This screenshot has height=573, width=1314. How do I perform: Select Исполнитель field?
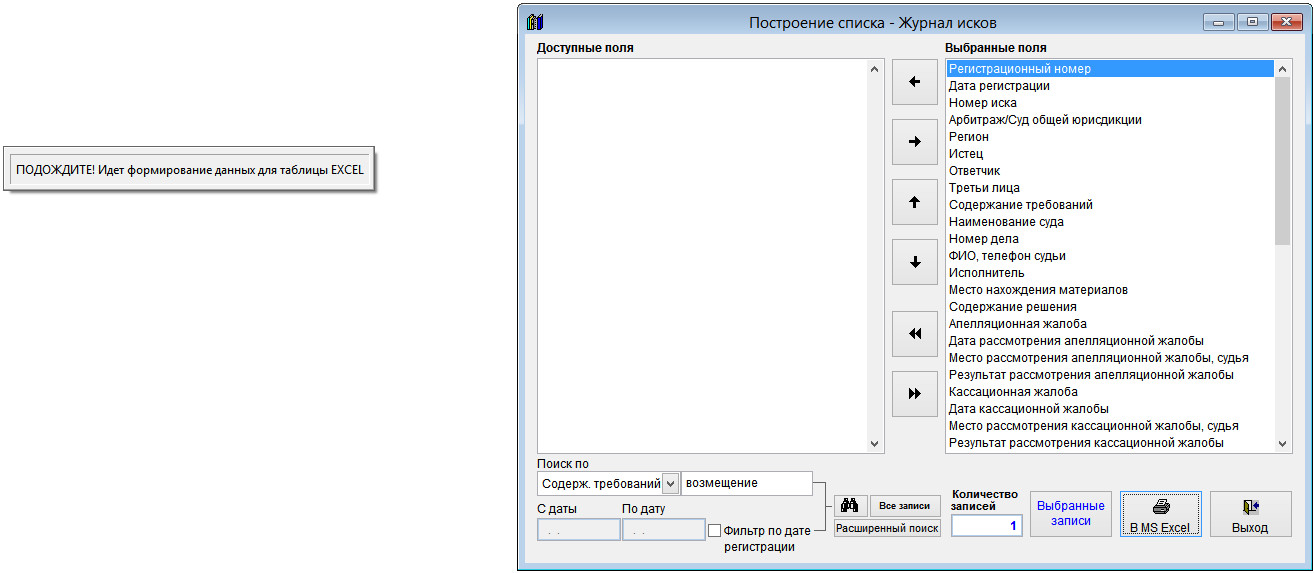1110,273
